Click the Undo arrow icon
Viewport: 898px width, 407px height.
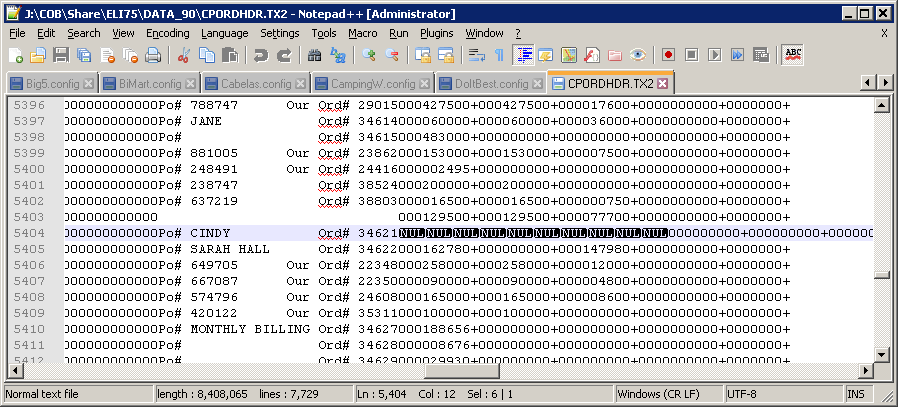click(x=261, y=55)
